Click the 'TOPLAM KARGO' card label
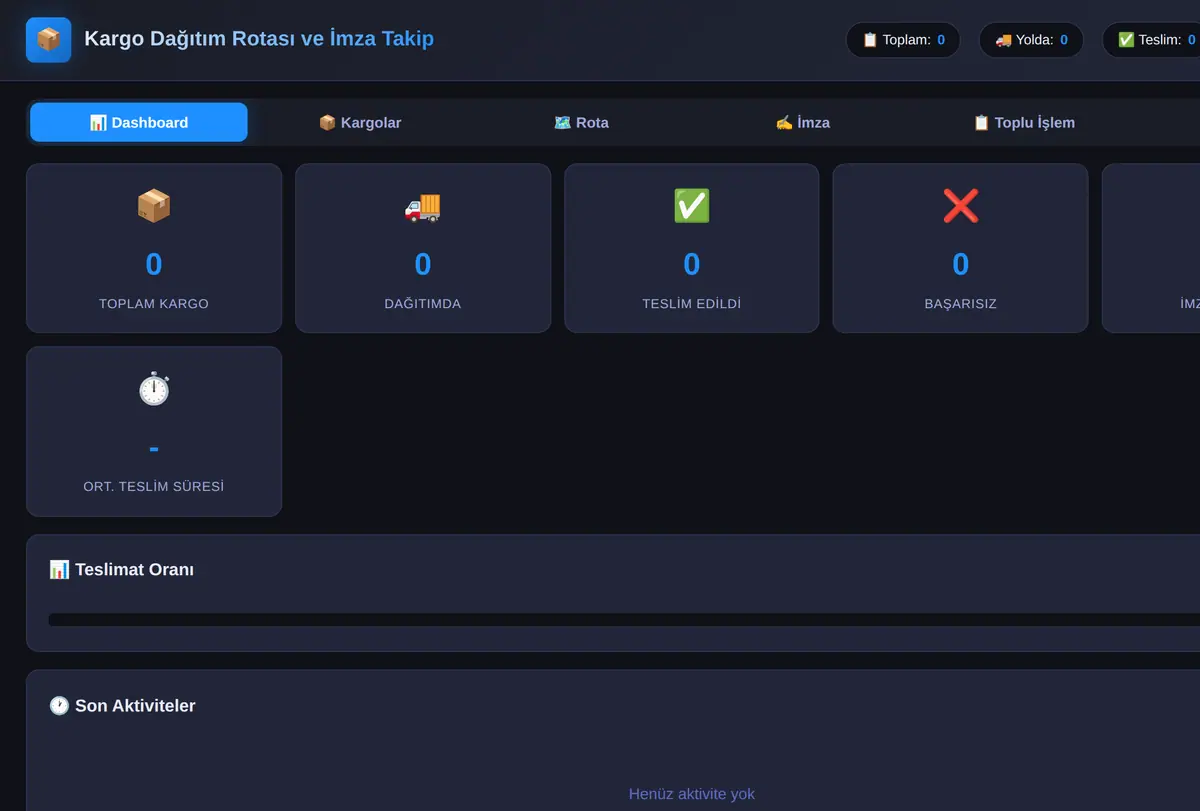The height and width of the screenshot is (811, 1200). pos(154,304)
